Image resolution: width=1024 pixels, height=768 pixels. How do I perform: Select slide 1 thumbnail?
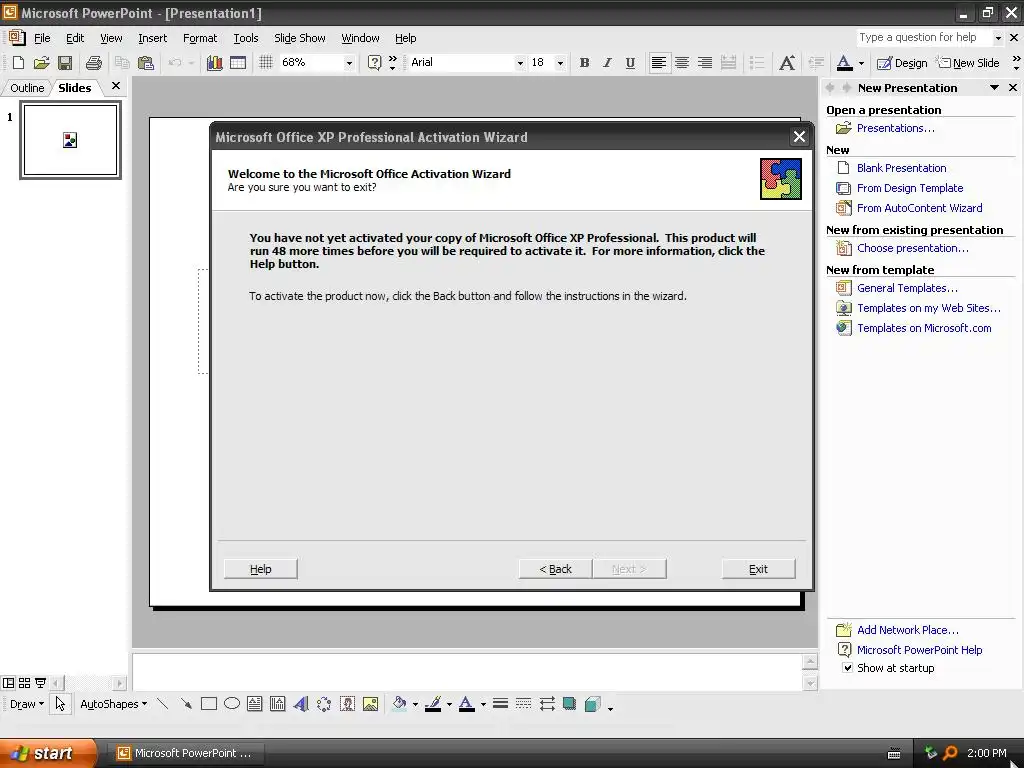click(70, 140)
